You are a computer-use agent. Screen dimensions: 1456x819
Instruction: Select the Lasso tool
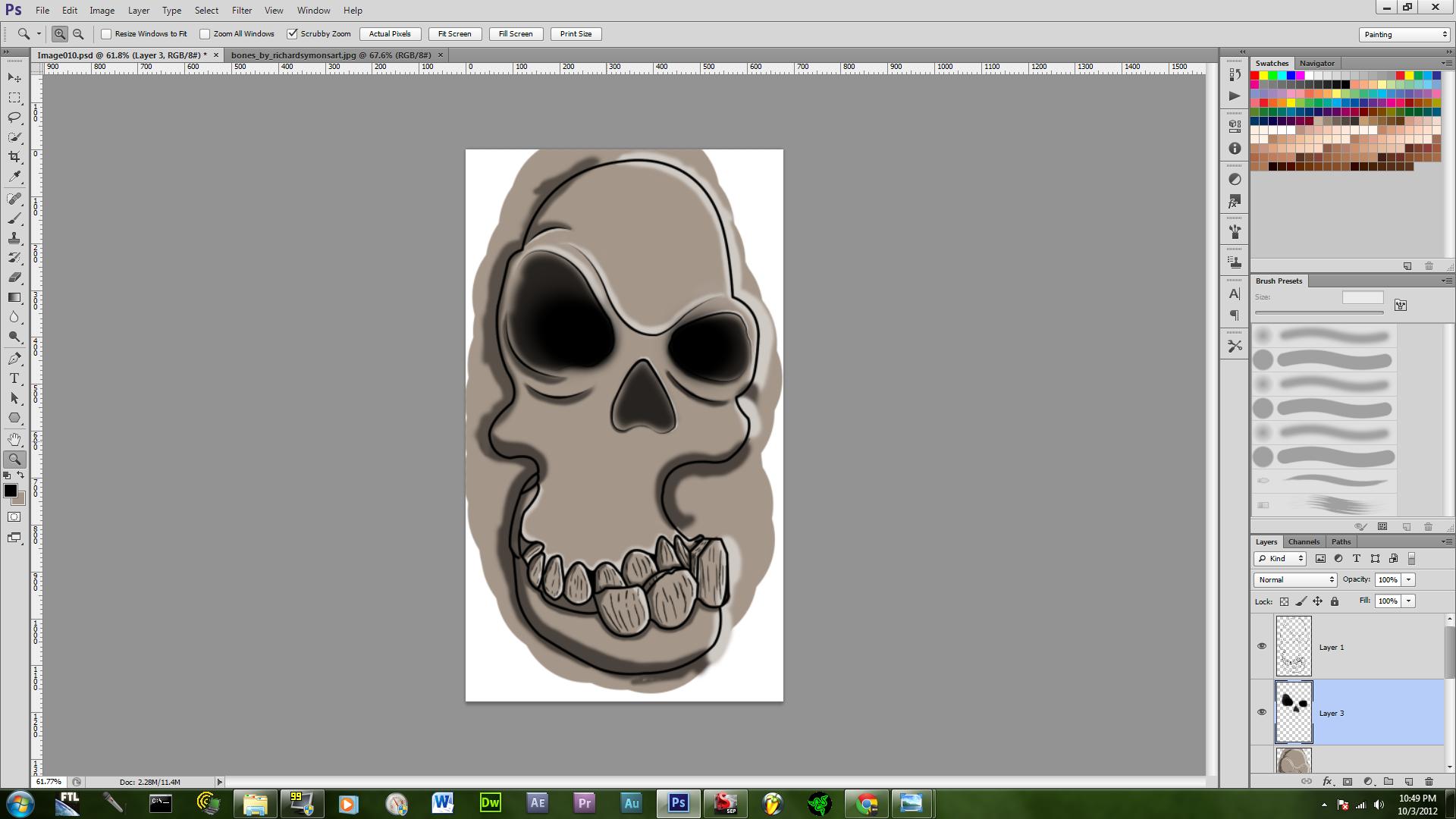click(x=14, y=118)
